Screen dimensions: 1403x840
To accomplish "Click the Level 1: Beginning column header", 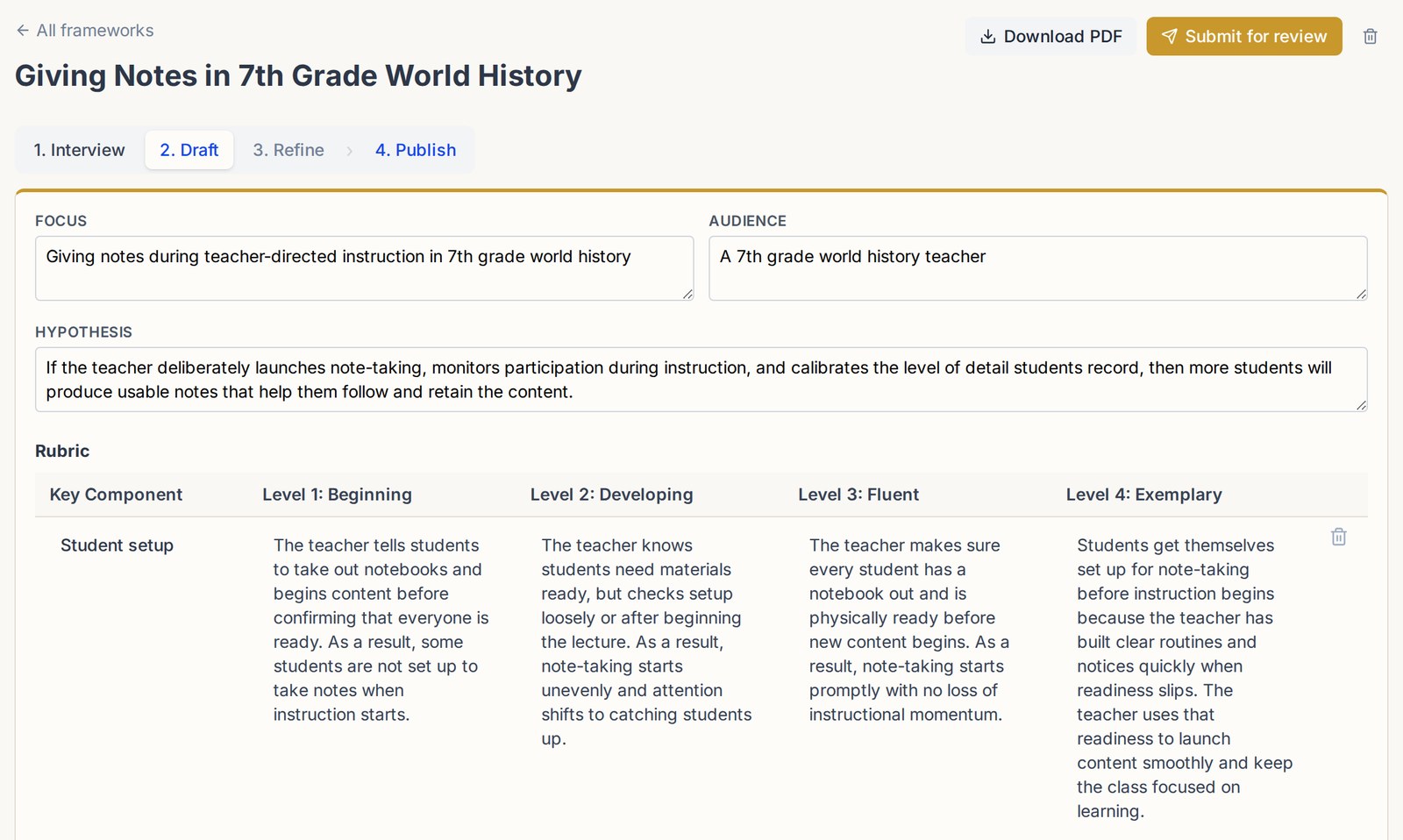I will click(337, 495).
